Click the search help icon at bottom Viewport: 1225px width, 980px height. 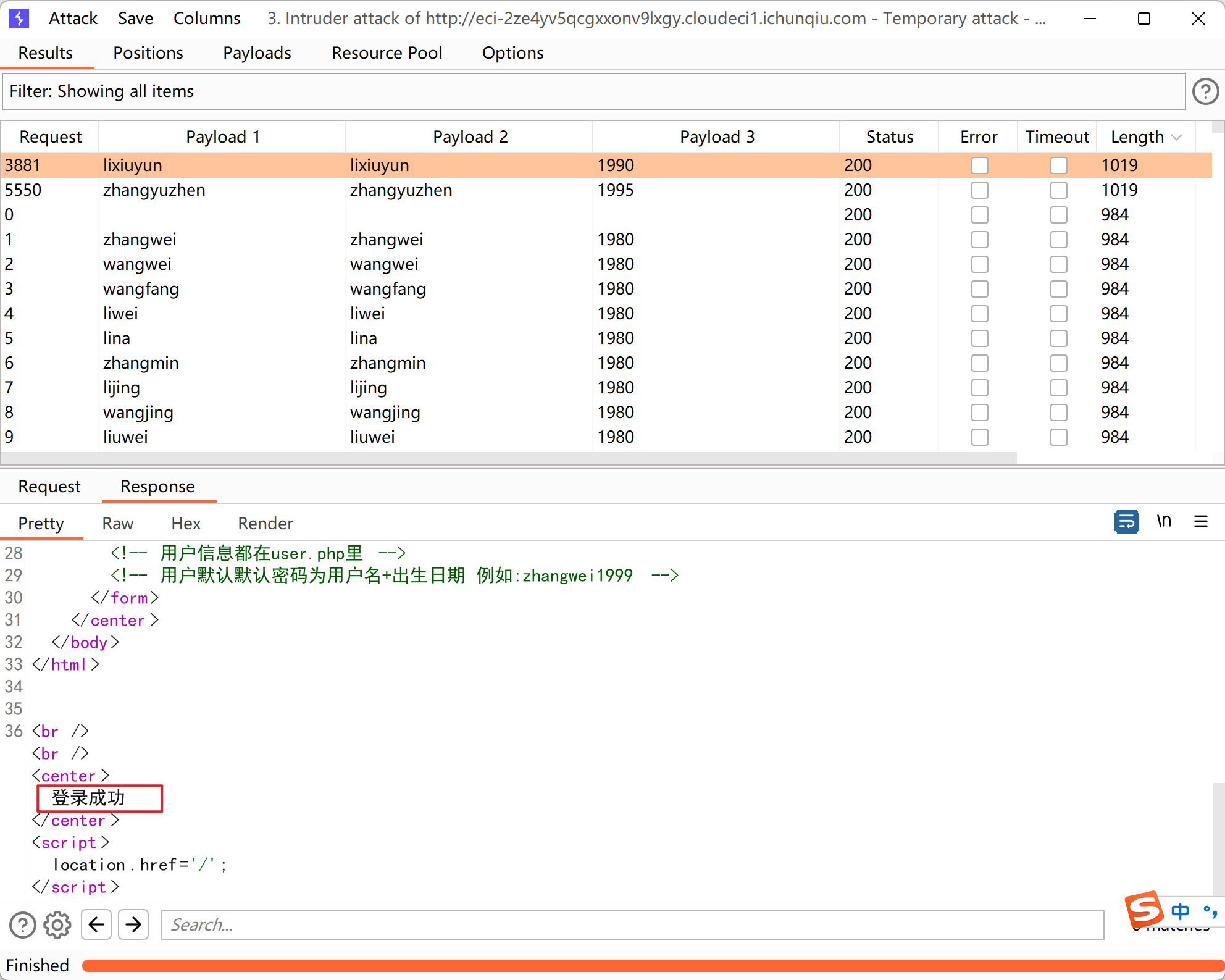(22, 924)
